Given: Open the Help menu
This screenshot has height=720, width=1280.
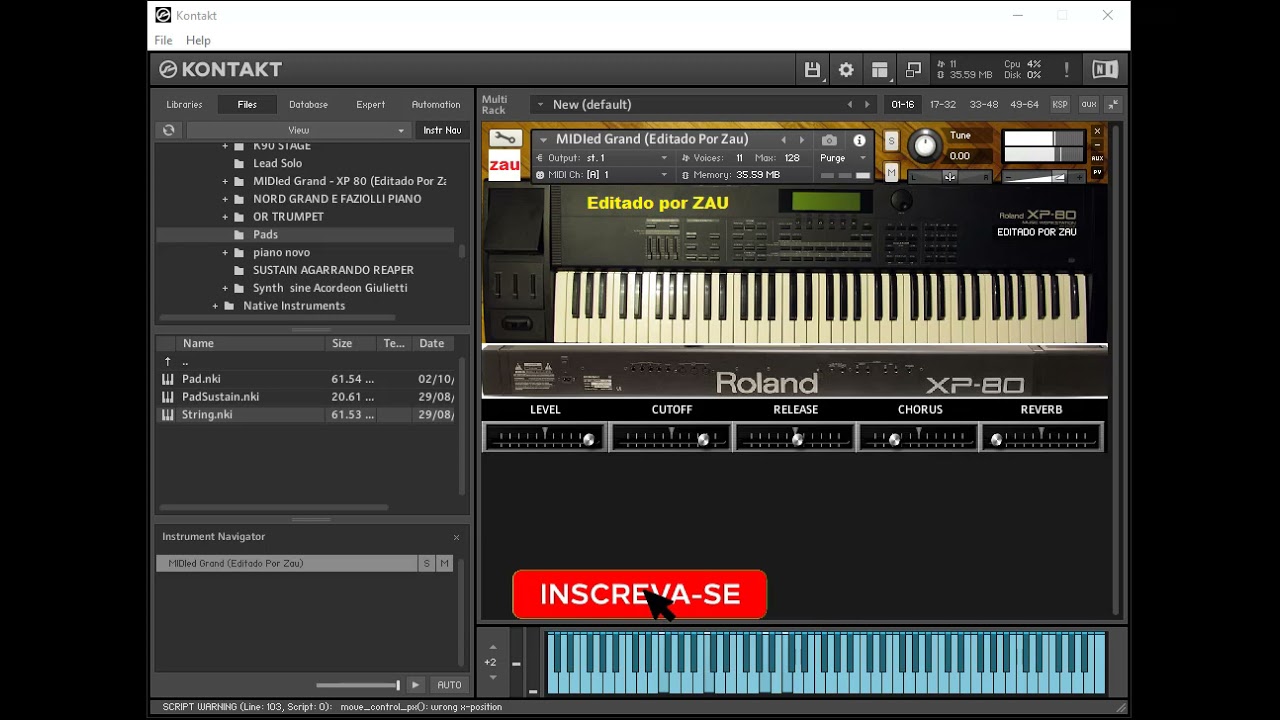Looking at the screenshot, I should (x=198, y=40).
